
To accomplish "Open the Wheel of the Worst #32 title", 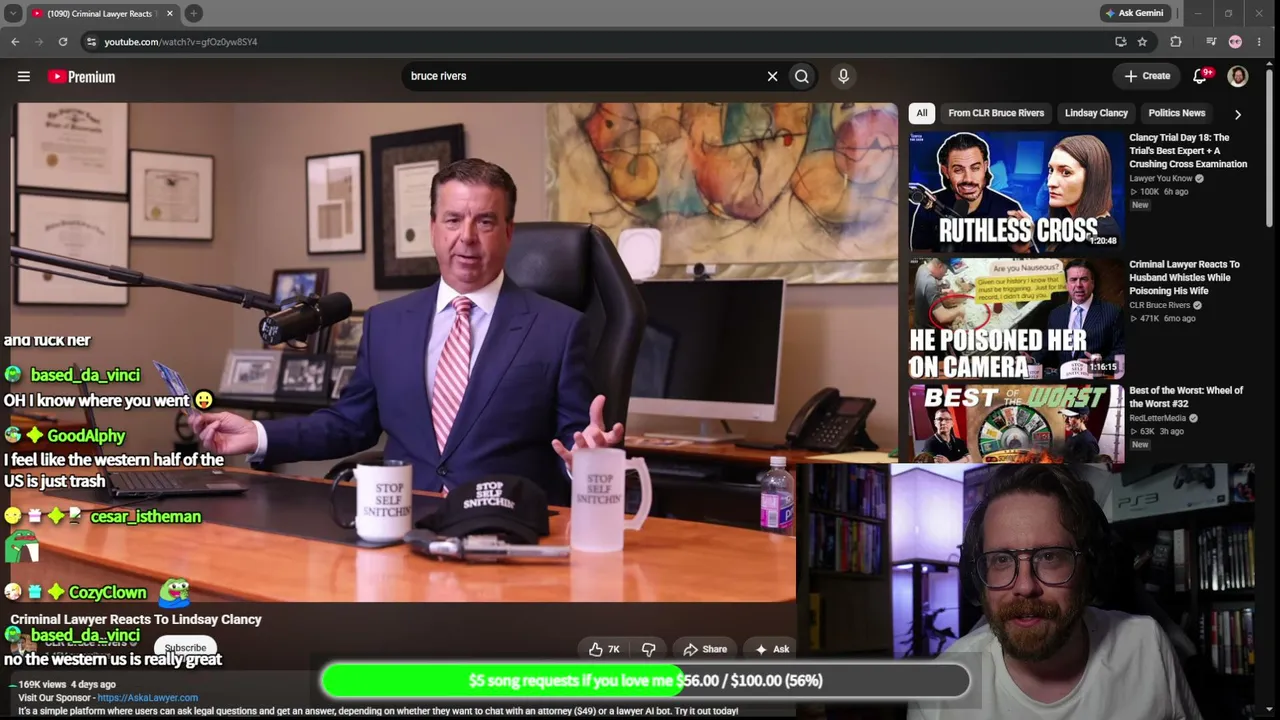I will 1186,397.
